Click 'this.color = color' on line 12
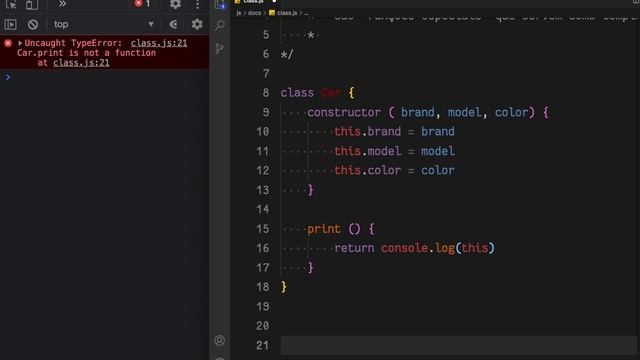The height and width of the screenshot is (360, 640). click(x=394, y=170)
